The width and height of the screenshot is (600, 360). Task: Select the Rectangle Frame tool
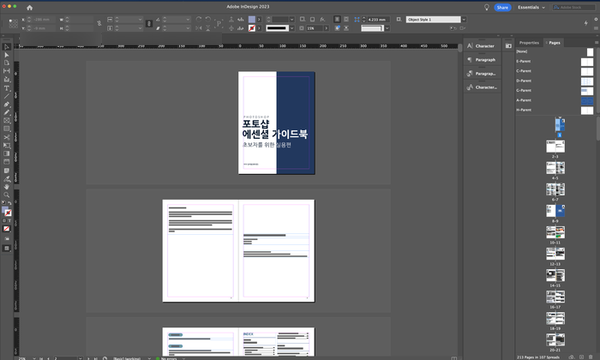[7, 121]
